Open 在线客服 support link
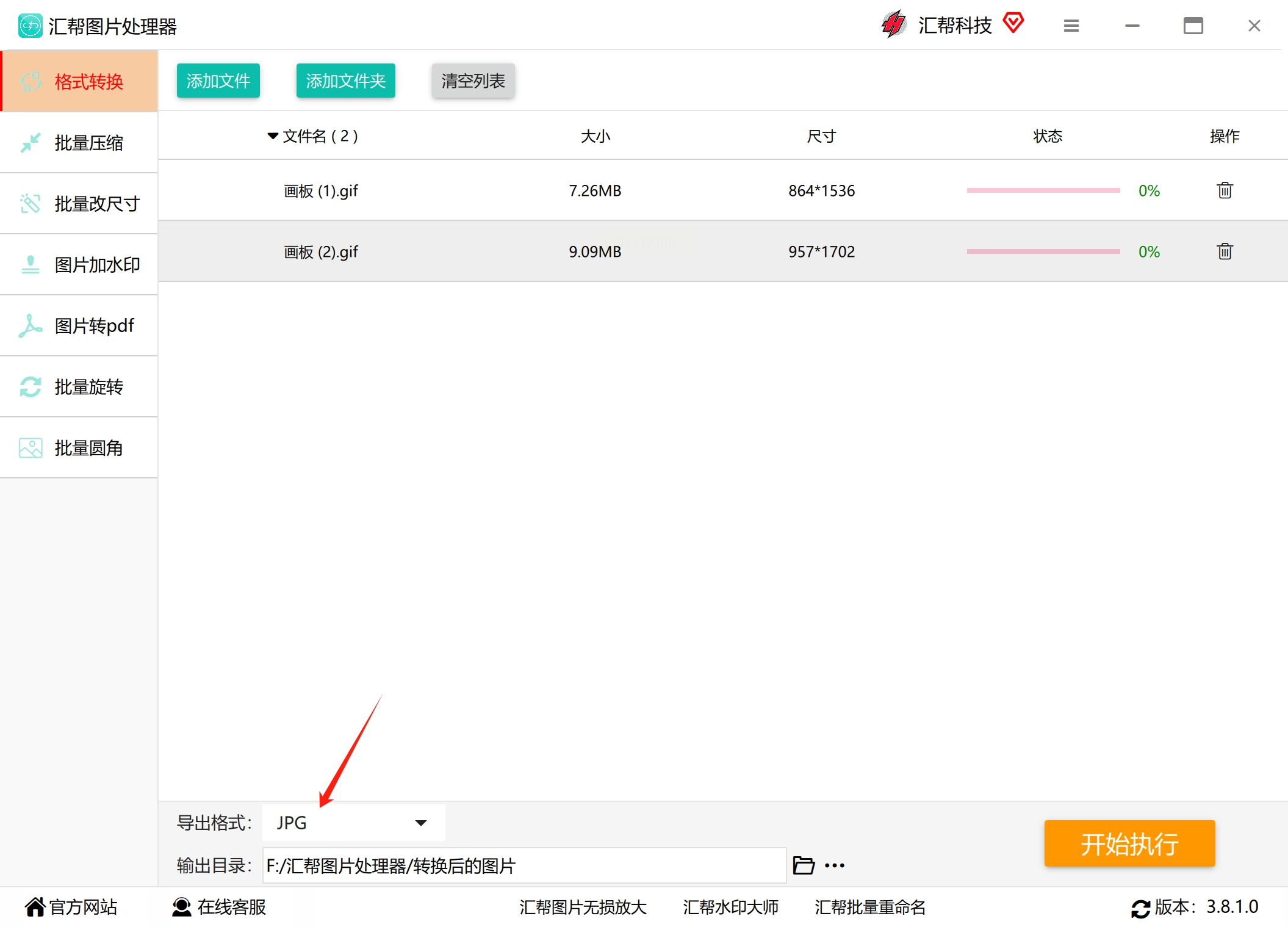 click(x=220, y=907)
